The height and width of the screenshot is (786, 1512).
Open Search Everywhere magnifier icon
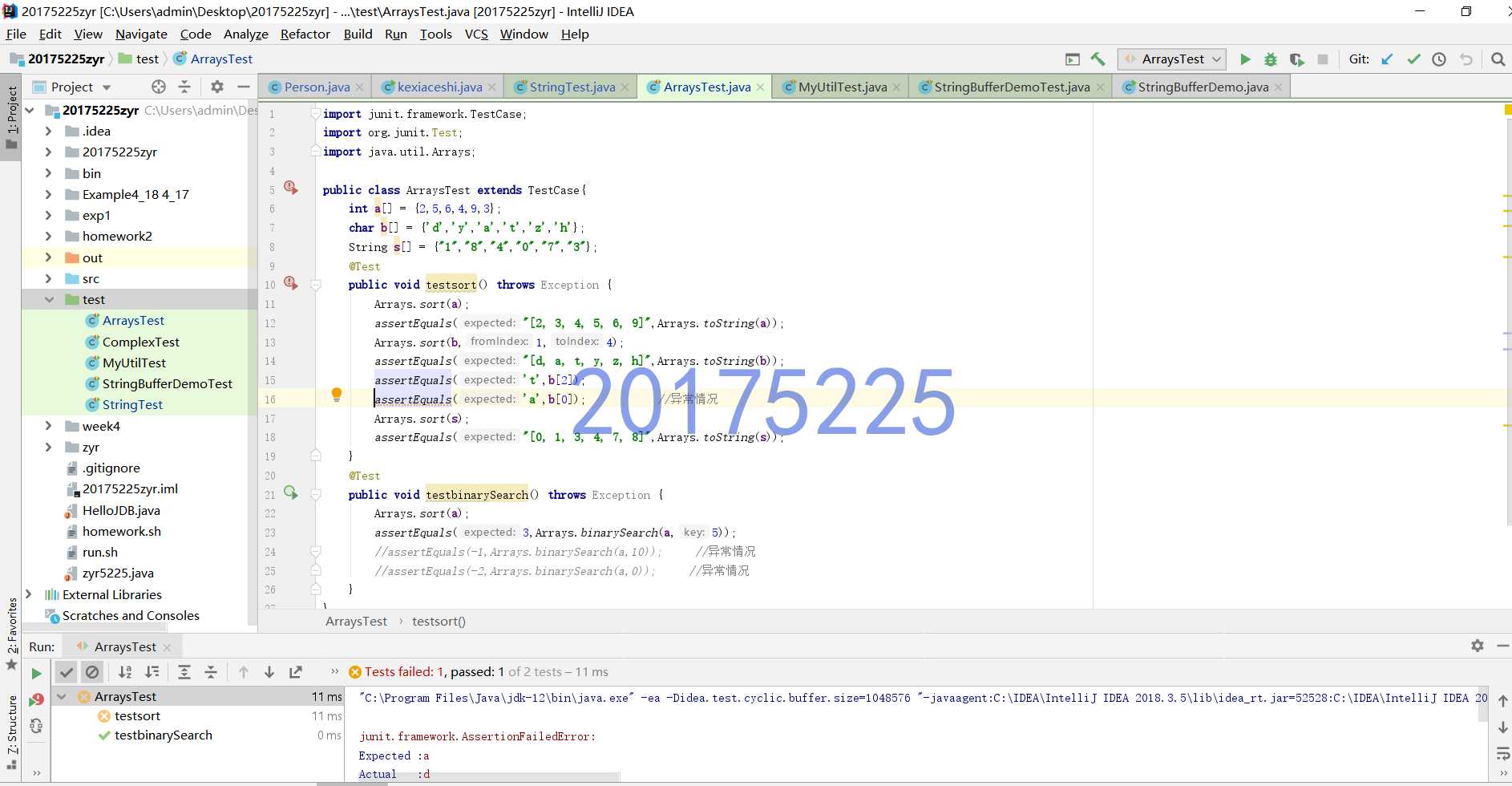[1498, 59]
